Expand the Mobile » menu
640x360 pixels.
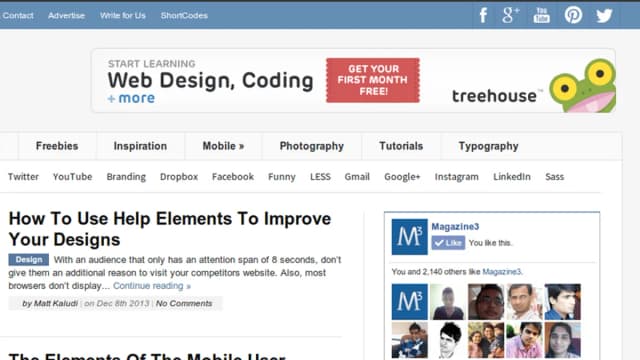point(223,146)
